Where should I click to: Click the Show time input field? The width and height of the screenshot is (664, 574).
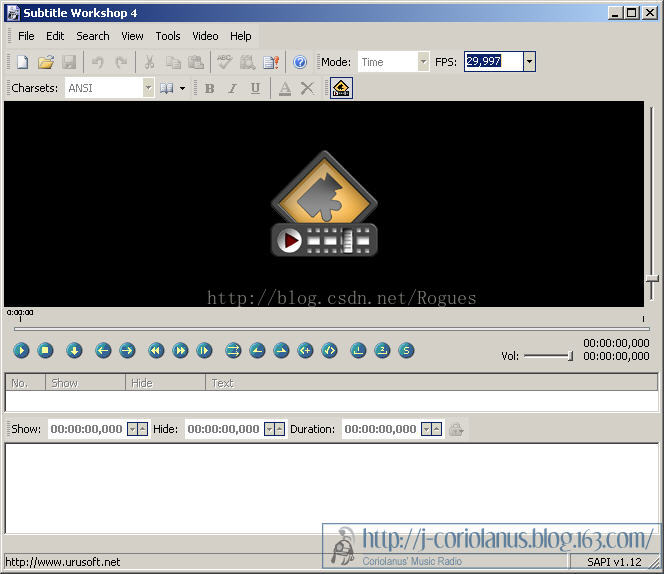tap(87, 429)
